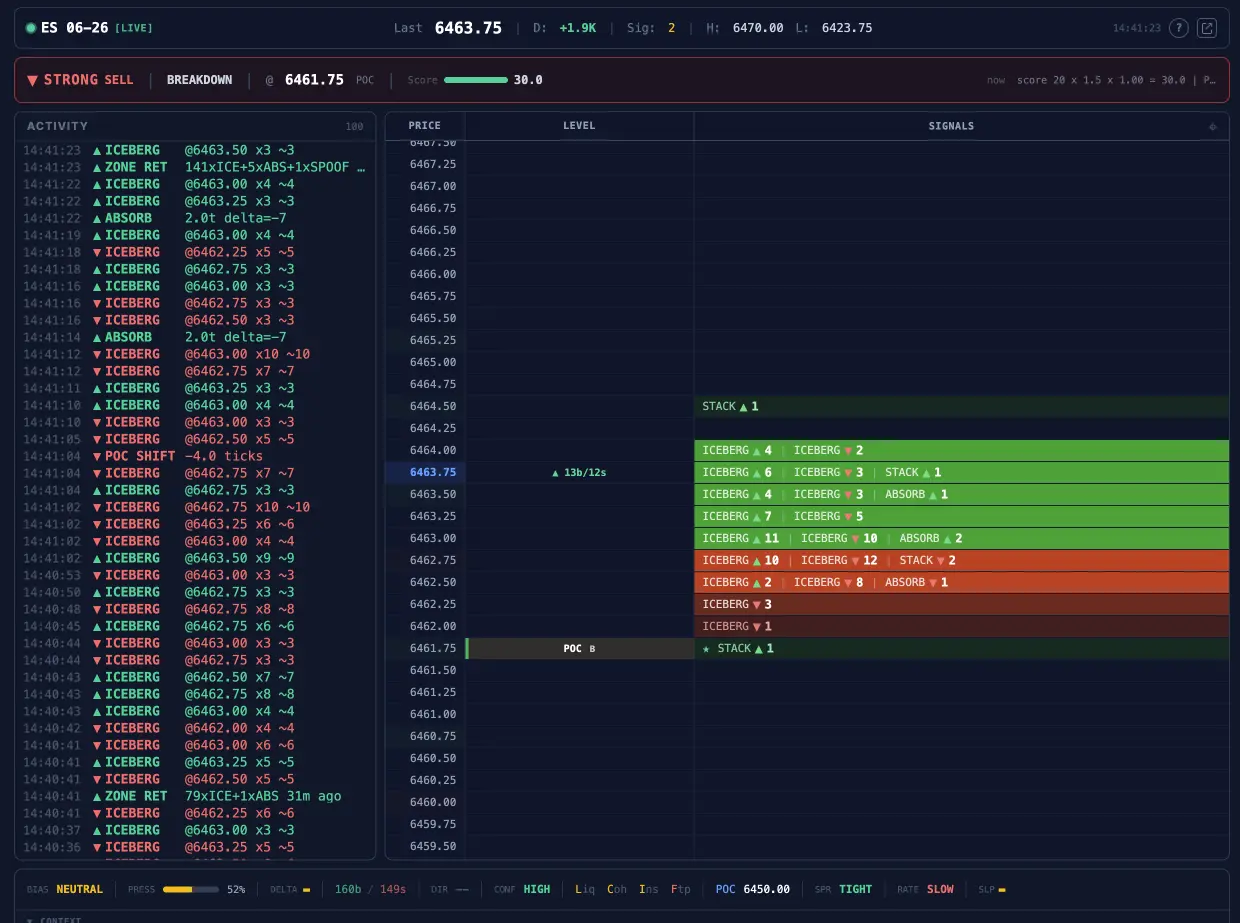This screenshot has width=1240, height=923.
Task: Select the PRICE column header
Action: [x=424, y=126]
